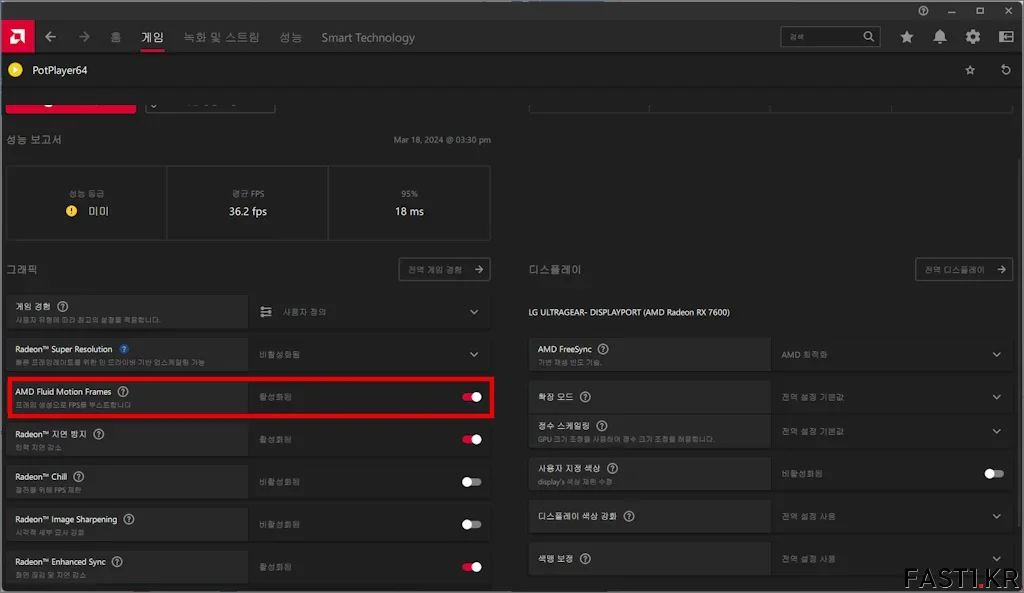The image size is (1024, 593).
Task: Reset PotPlayer64 profile with circular arrow
Action: 1006,70
